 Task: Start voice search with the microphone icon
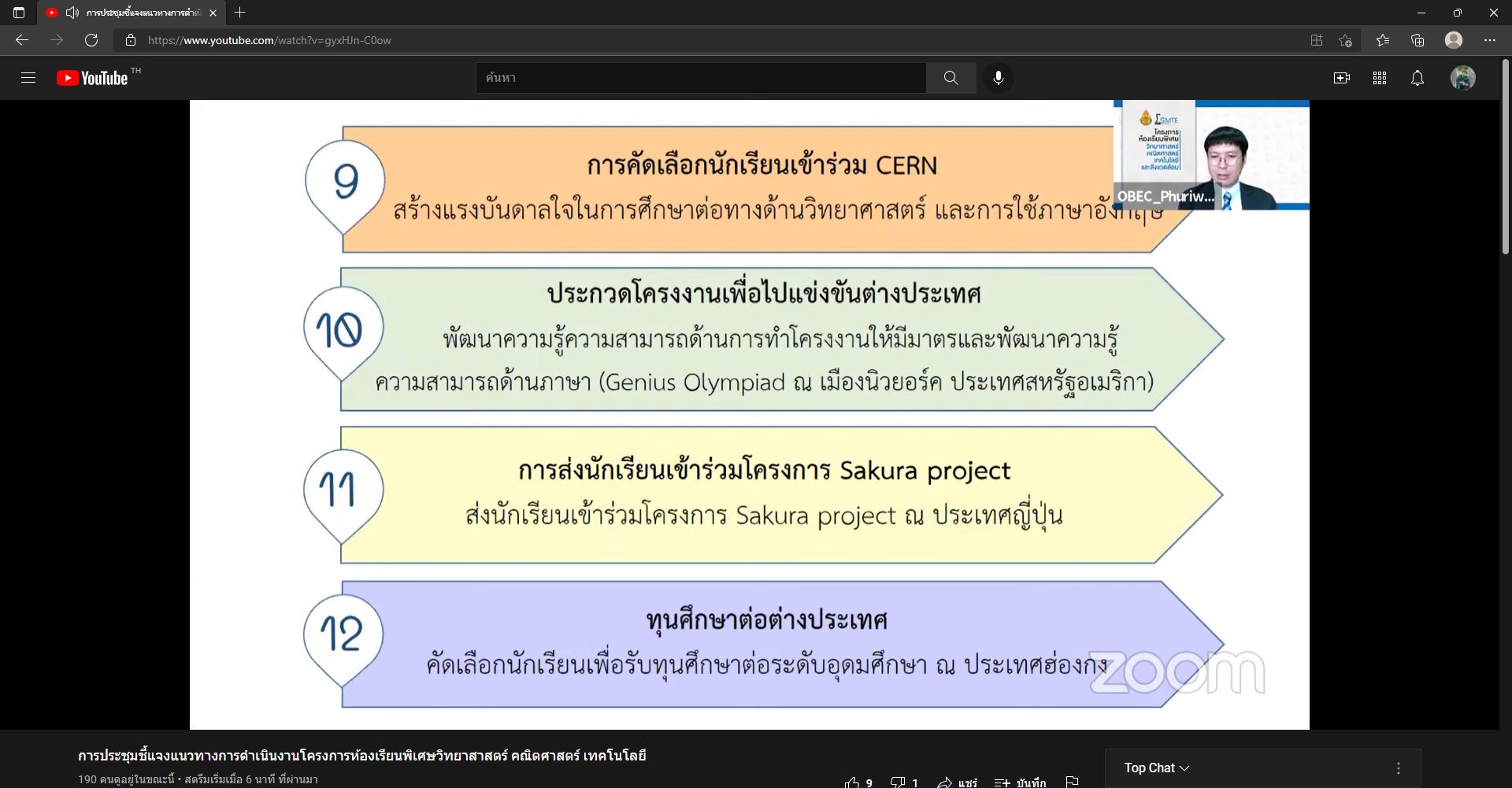point(999,78)
